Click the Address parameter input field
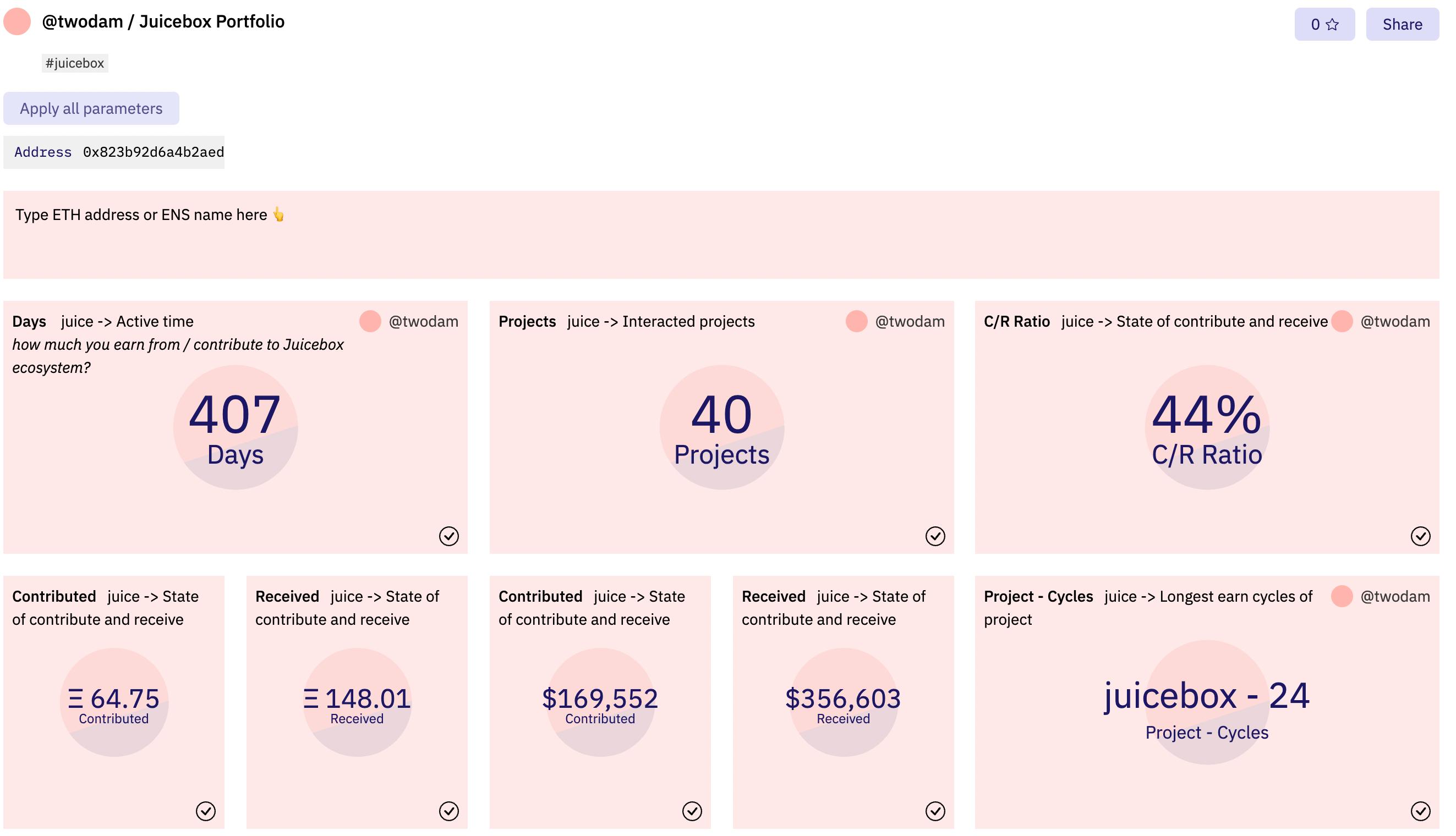 point(153,152)
